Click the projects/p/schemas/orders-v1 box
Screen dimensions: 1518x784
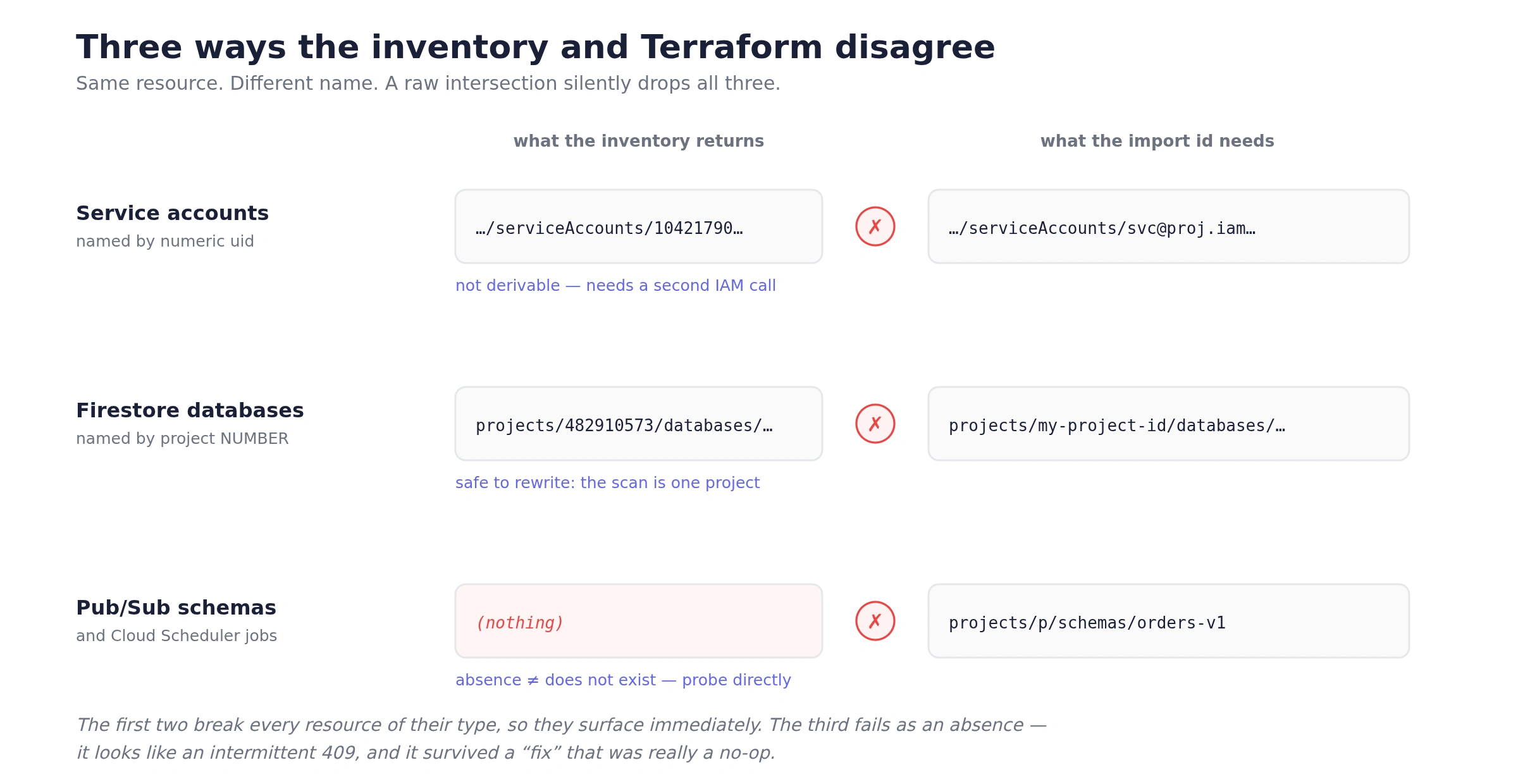(1169, 621)
